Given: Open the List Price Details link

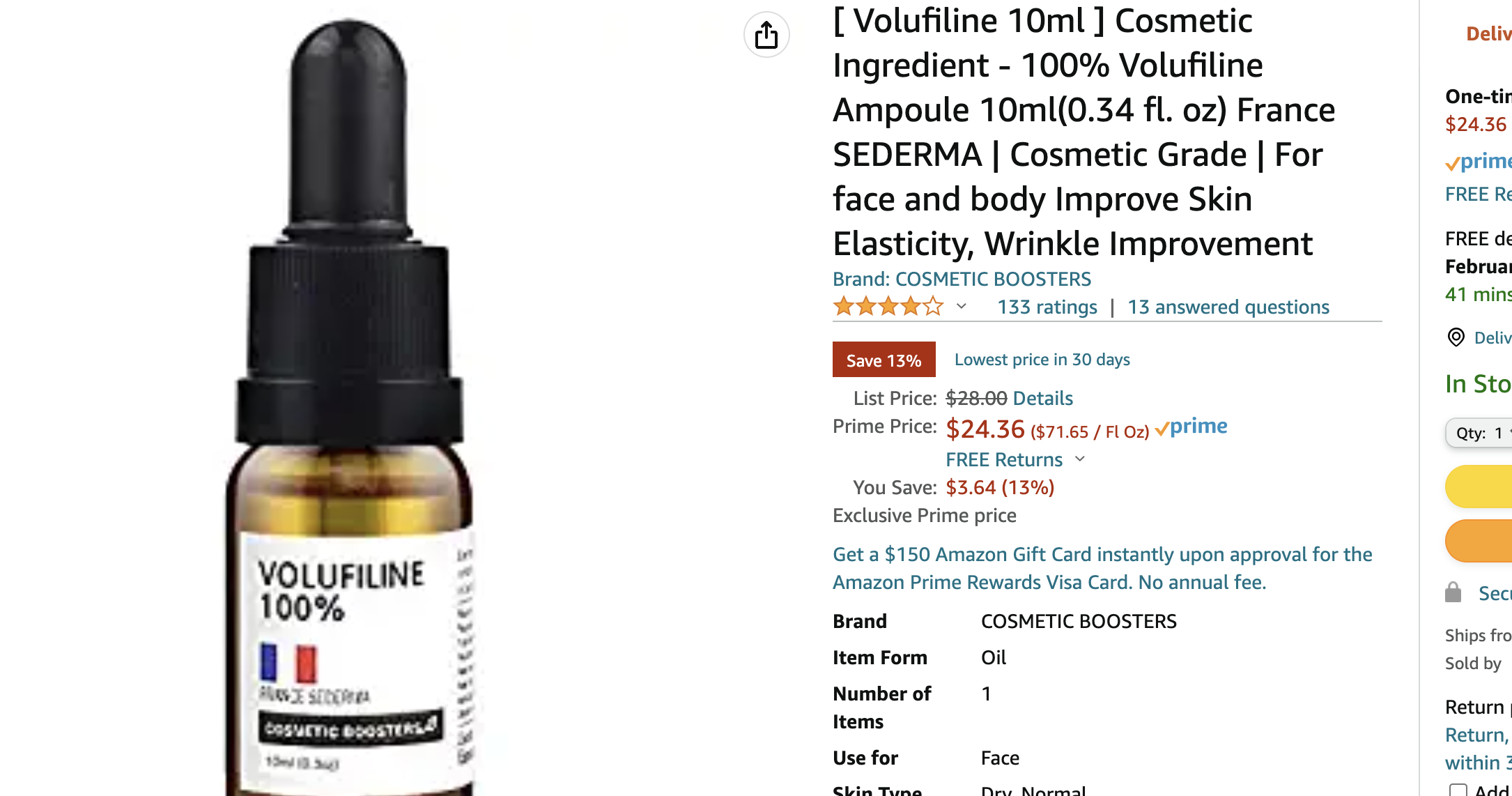Looking at the screenshot, I should (1043, 398).
